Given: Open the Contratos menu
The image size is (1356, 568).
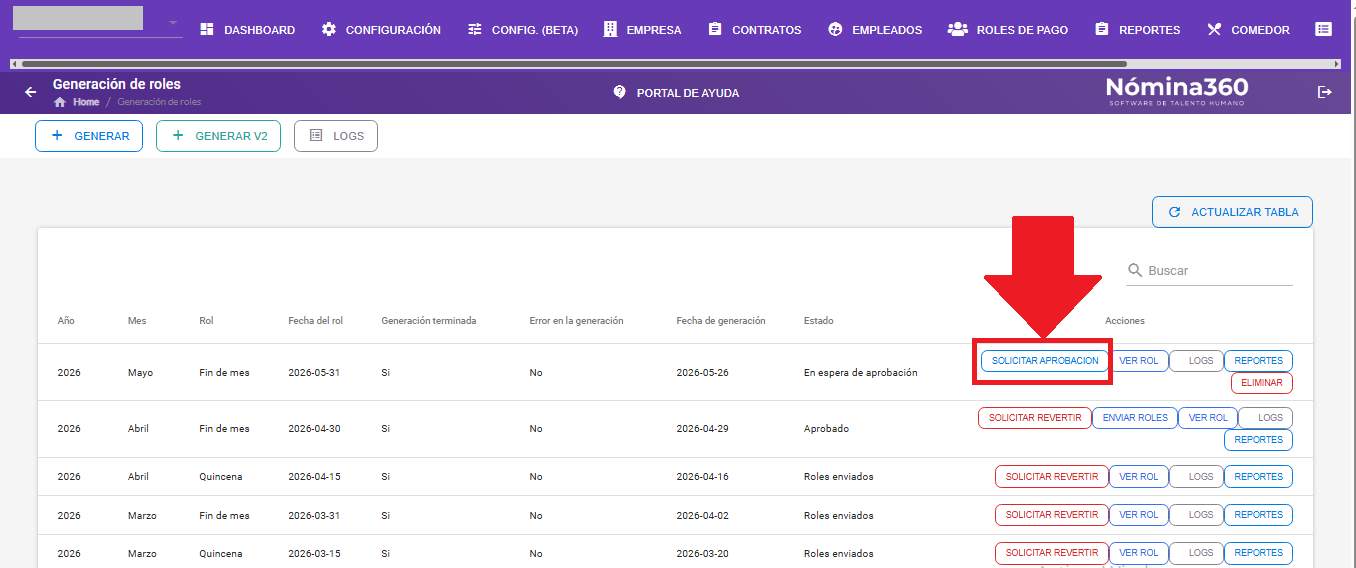Looking at the screenshot, I should coord(755,30).
